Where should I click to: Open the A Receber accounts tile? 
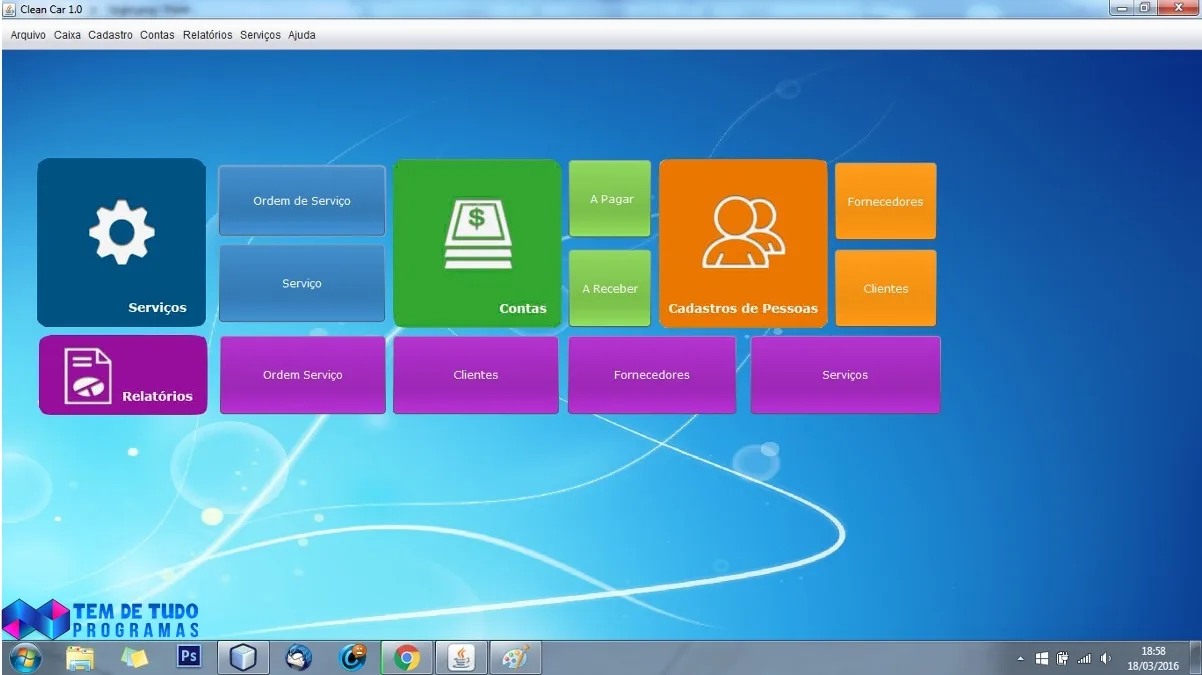pyautogui.click(x=610, y=288)
